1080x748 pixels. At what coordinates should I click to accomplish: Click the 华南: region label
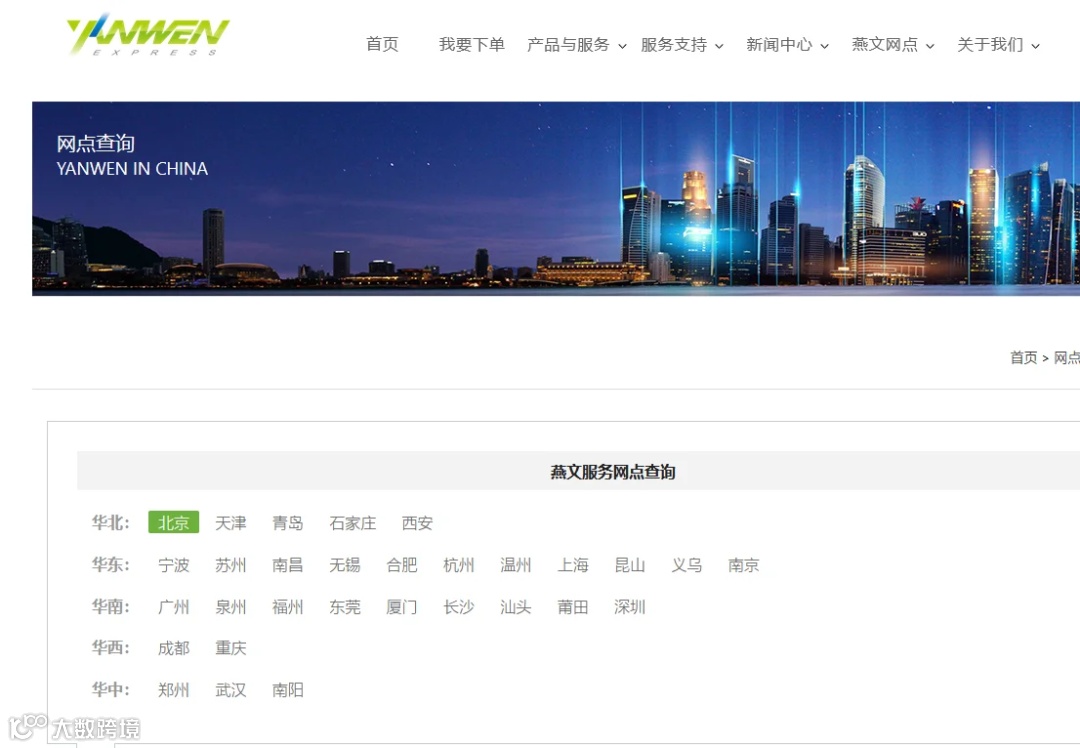click(x=111, y=607)
